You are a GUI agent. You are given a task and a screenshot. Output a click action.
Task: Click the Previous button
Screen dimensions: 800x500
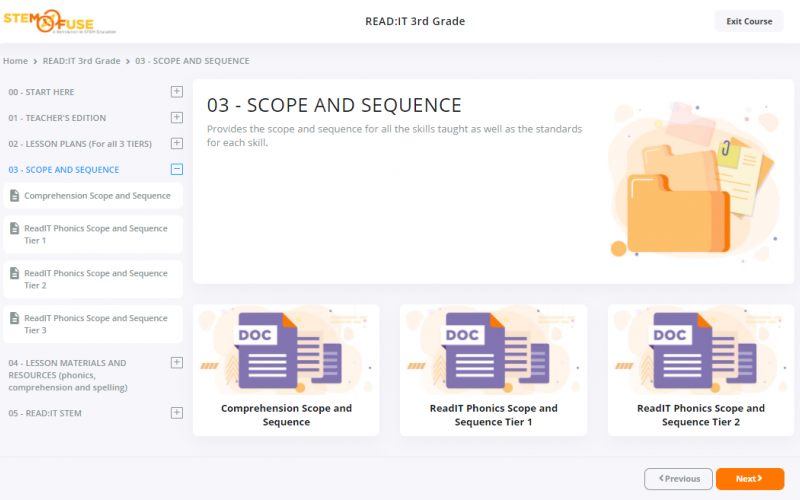point(678,479)
